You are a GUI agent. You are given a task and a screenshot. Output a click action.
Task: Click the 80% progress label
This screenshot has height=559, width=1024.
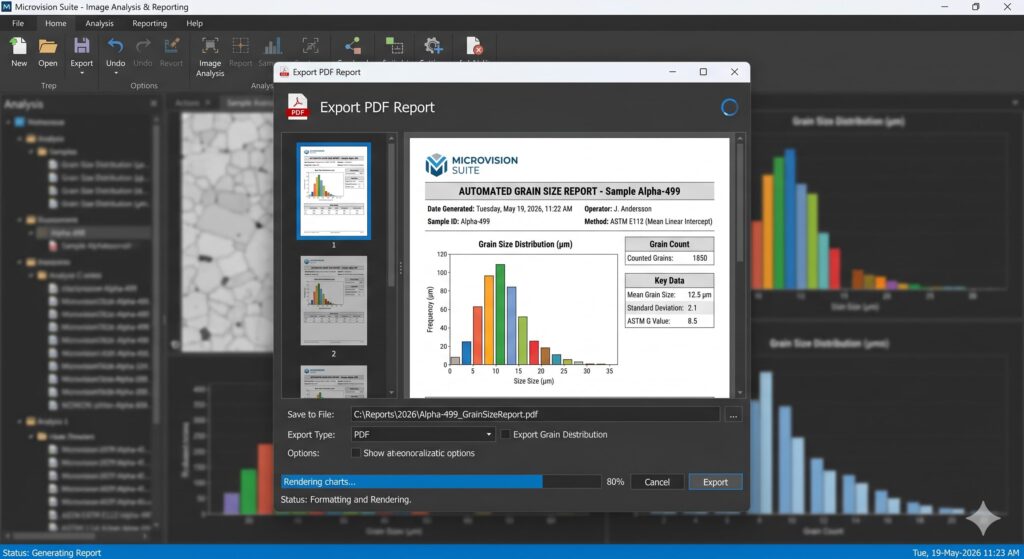[x=615, y=482]
